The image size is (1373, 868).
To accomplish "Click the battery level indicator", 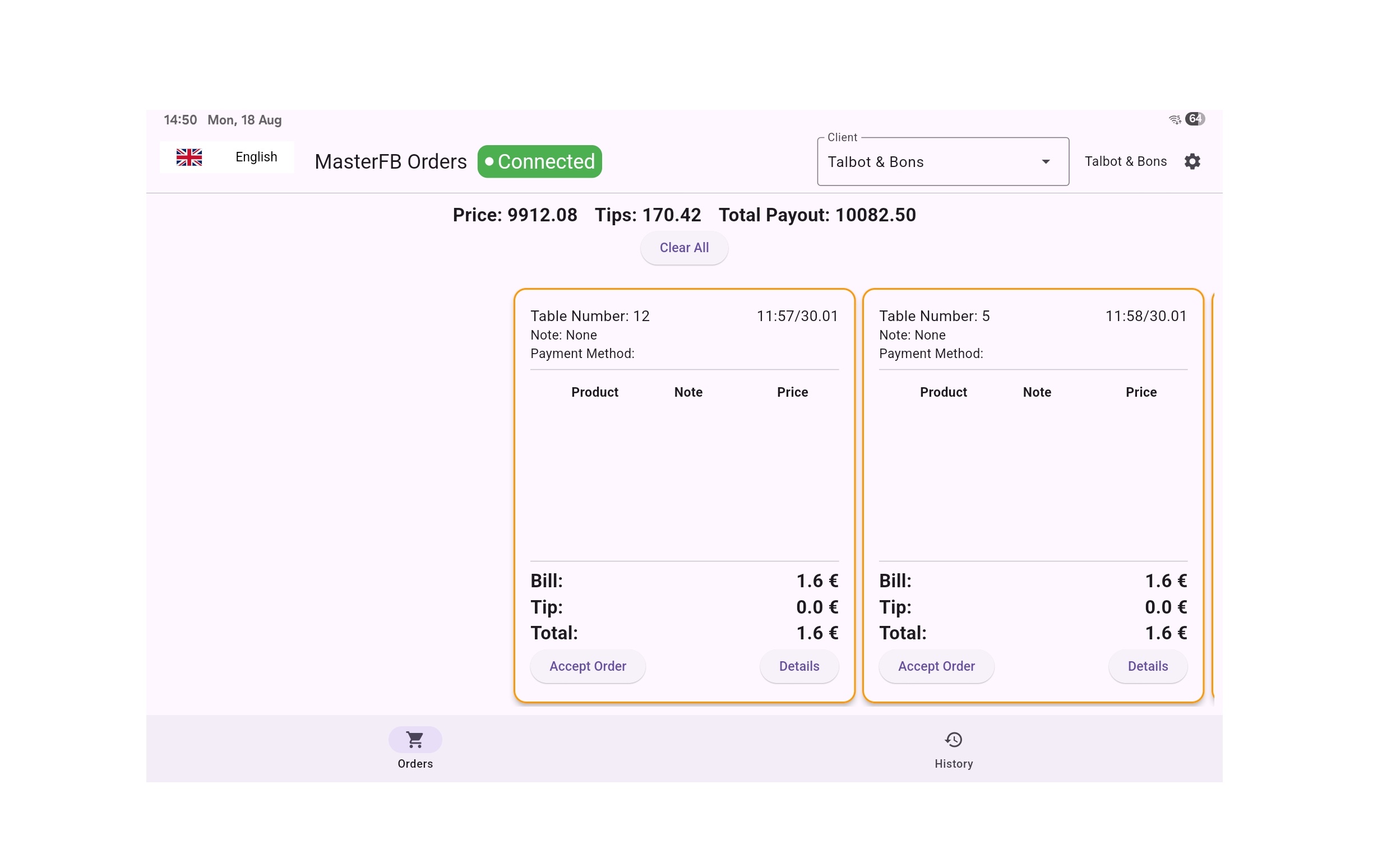I will click(x=1195, y=119).
